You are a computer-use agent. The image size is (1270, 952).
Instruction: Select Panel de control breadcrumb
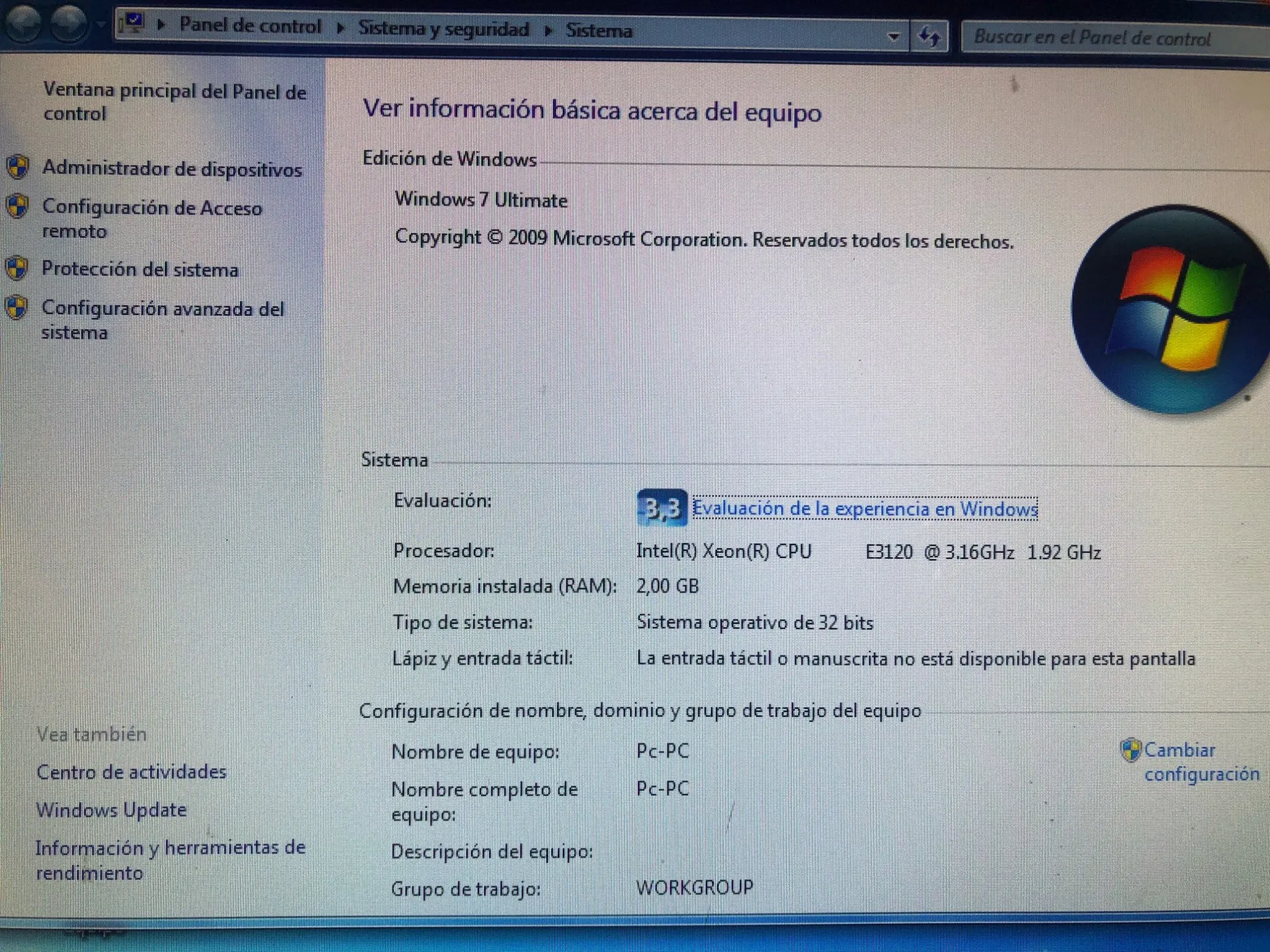pyautogui.click(x=250, y=26)
